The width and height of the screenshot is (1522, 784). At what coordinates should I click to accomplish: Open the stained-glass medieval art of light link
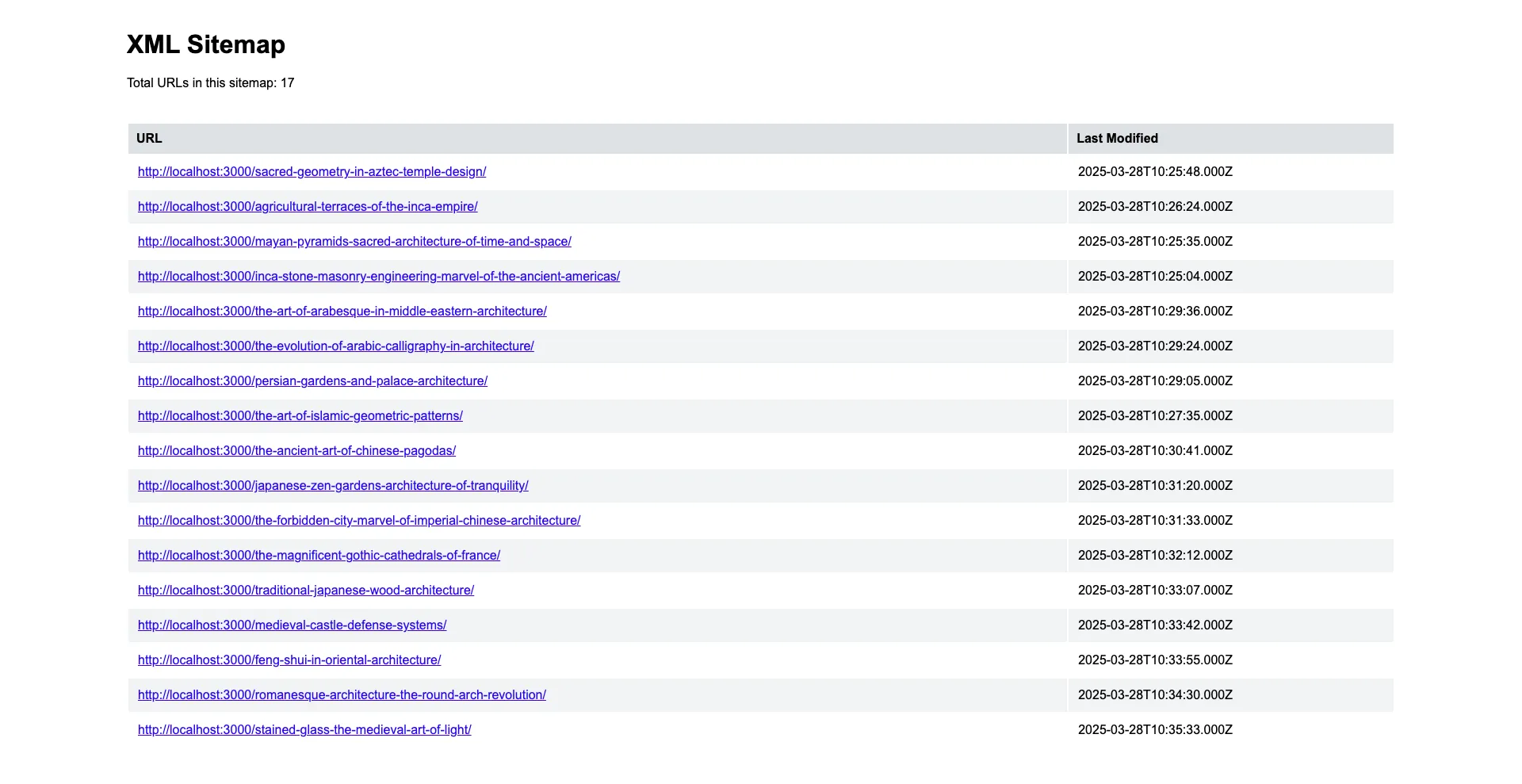[304, 730]
